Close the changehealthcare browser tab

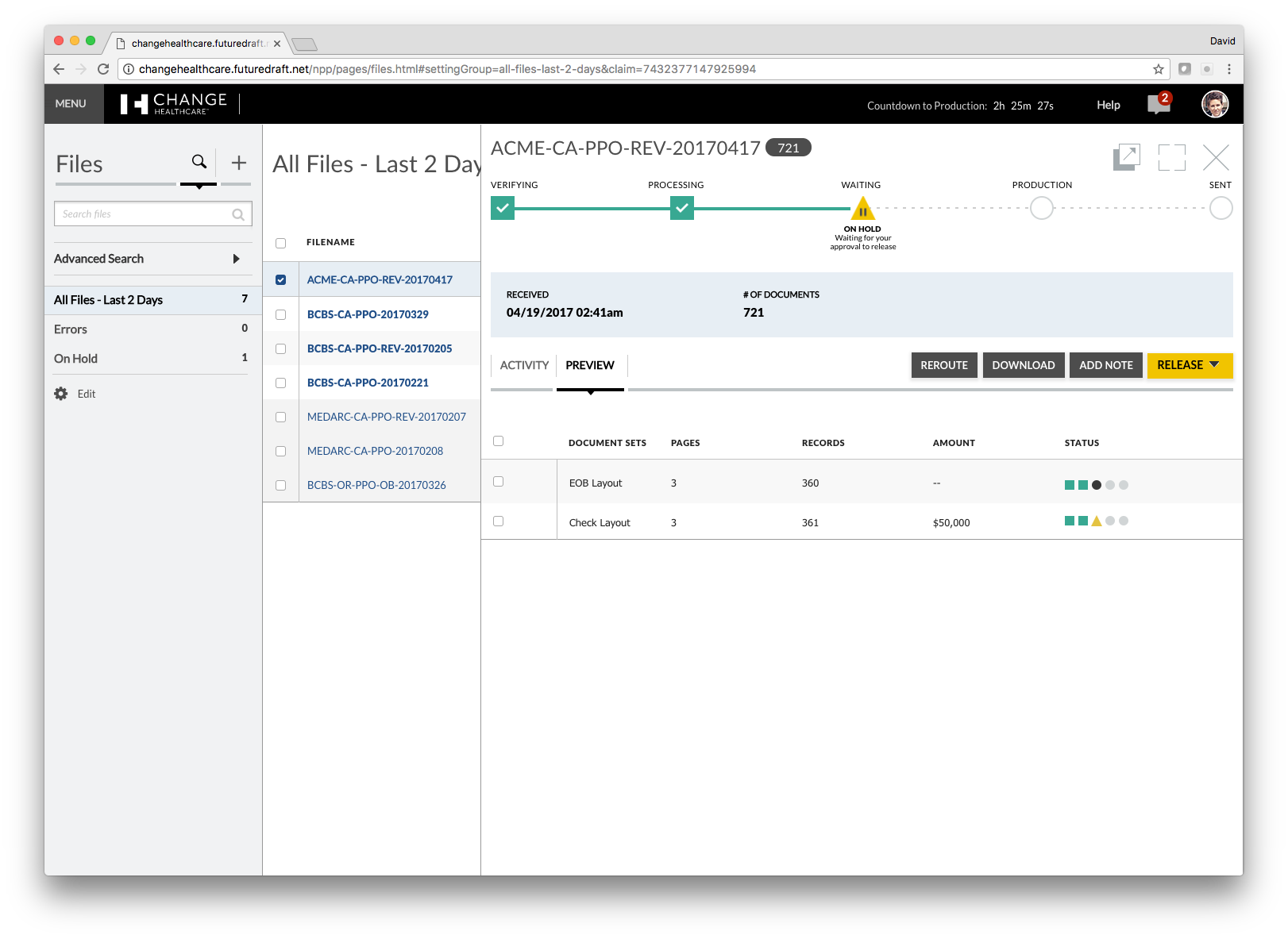(277, 44)
